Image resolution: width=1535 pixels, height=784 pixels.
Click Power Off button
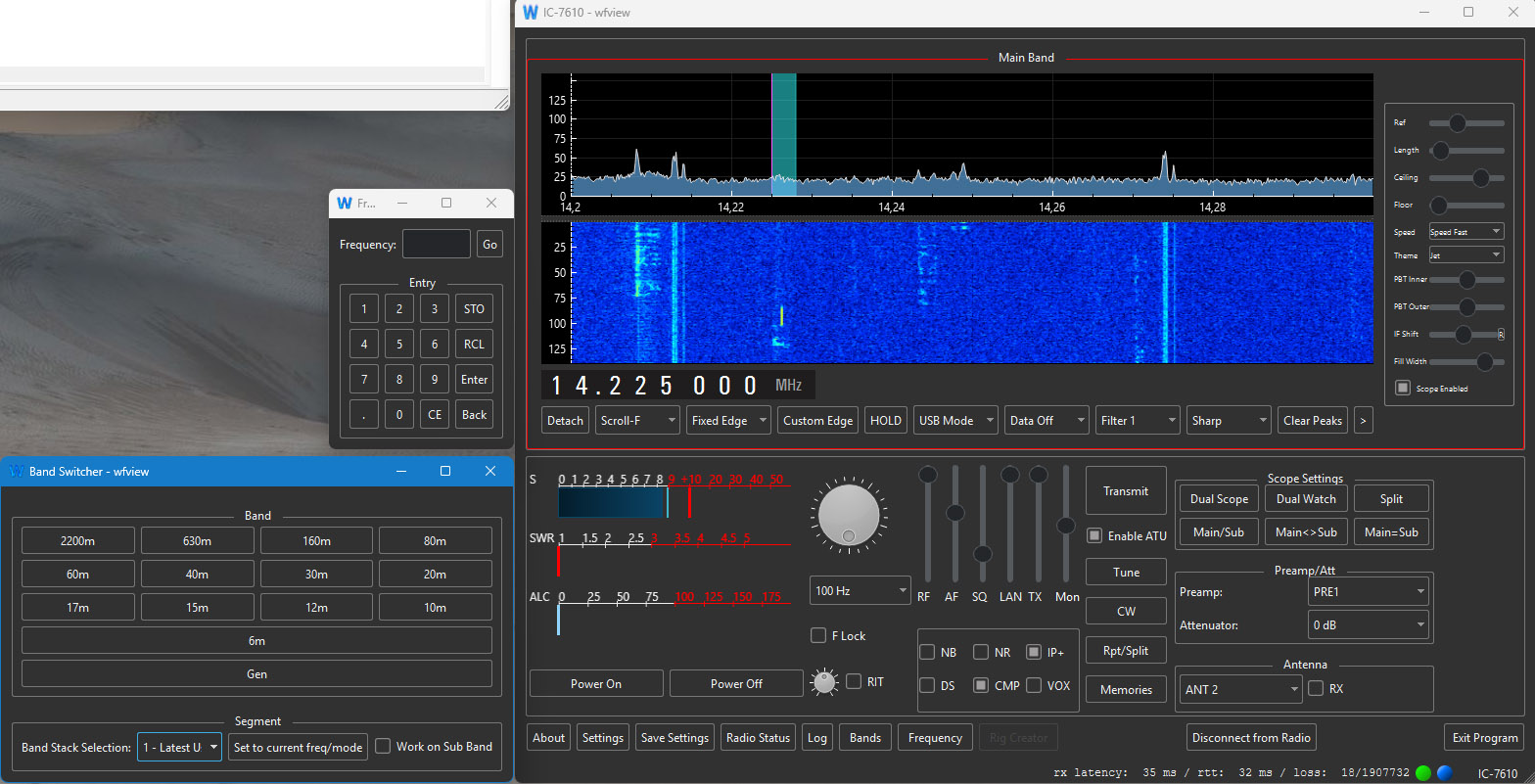(x=736, y=683)
